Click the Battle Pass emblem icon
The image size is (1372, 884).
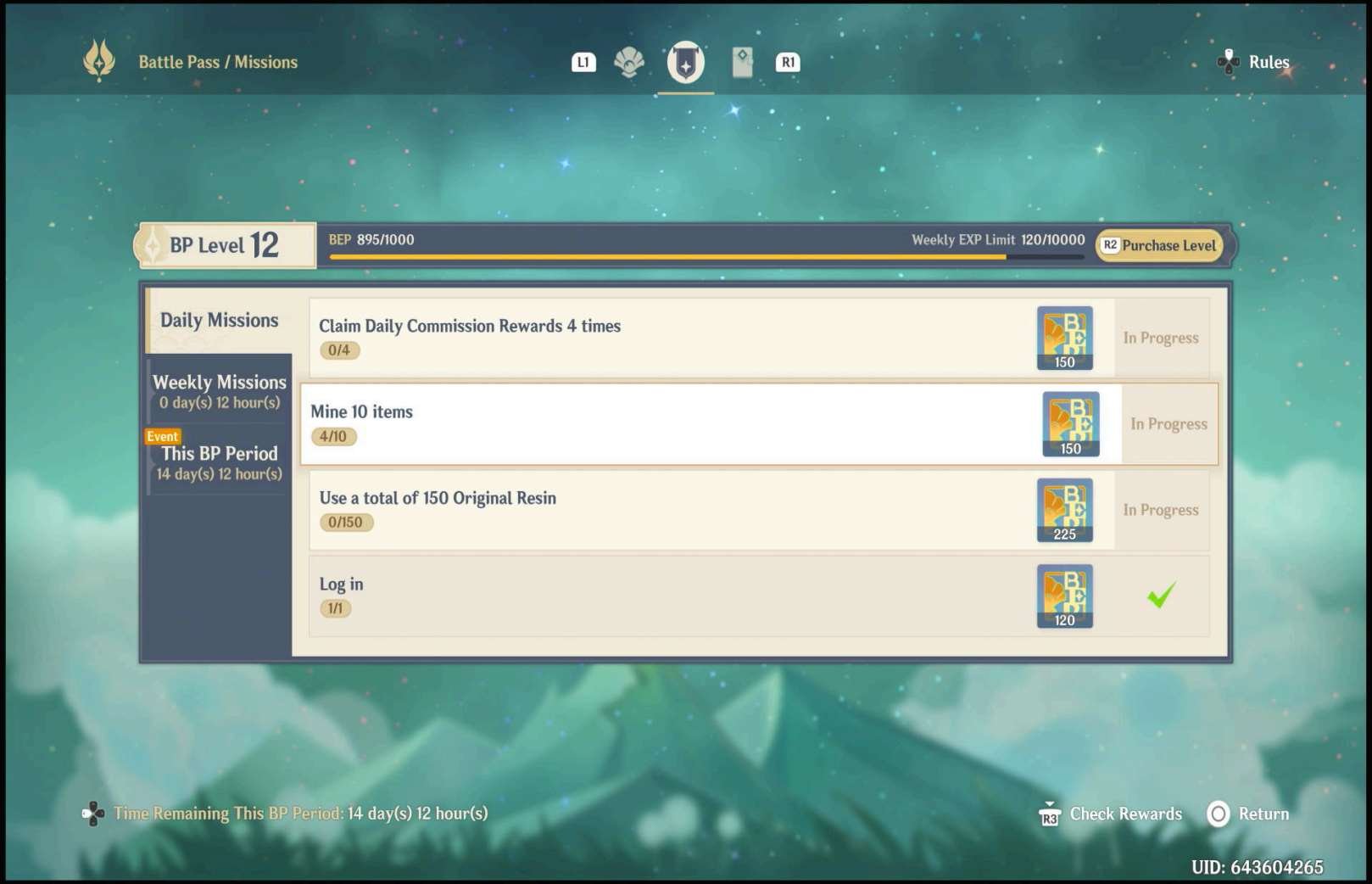coord(98,61)
